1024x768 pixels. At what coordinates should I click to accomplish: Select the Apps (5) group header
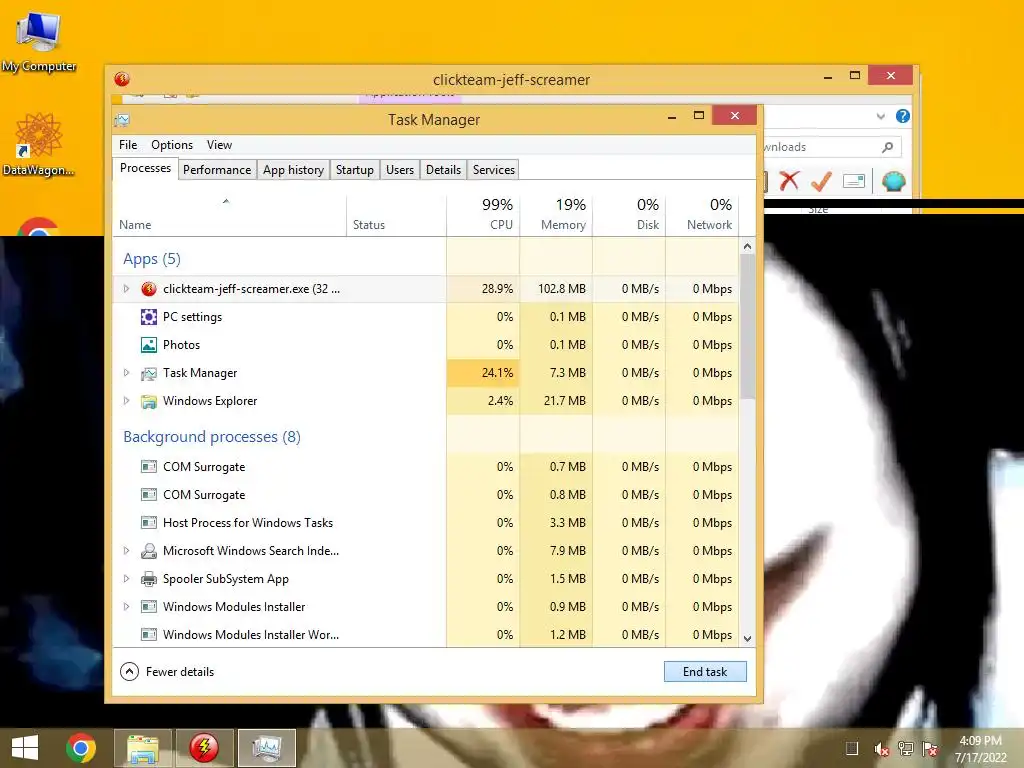152,259
